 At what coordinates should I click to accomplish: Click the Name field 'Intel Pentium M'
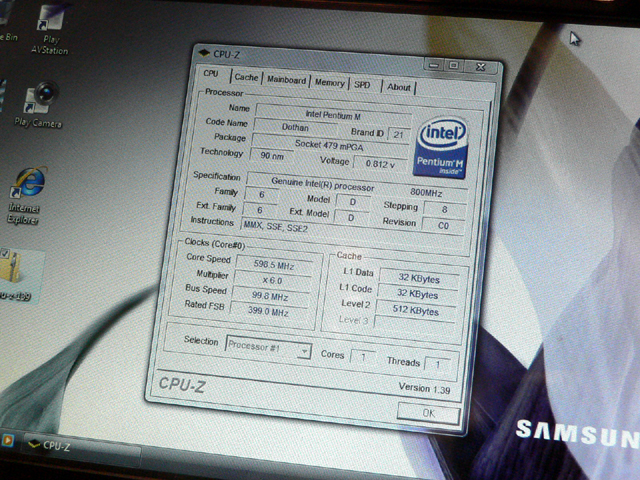(333, 113)
